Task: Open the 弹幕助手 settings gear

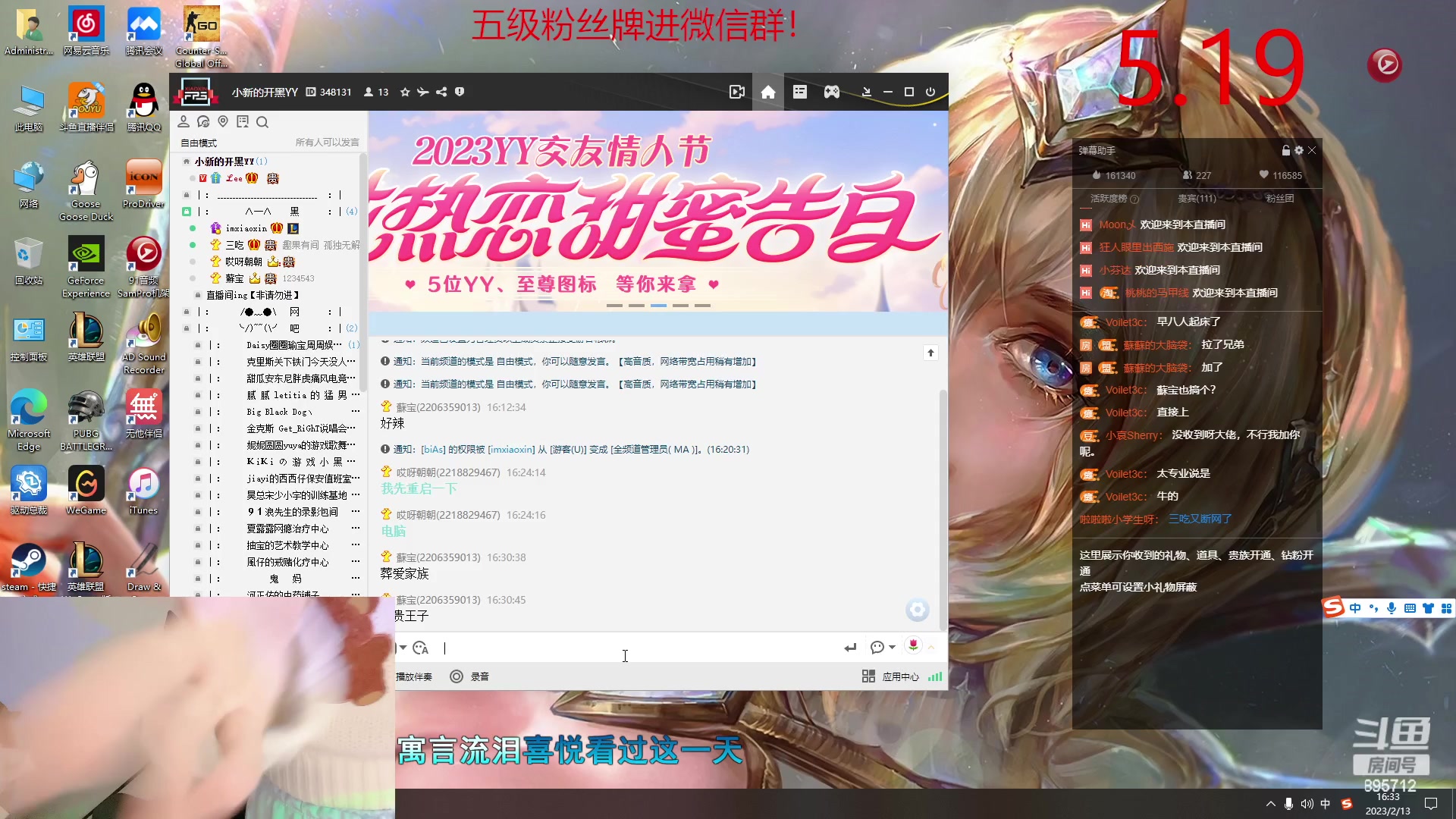Action: tap(1298, 150)
